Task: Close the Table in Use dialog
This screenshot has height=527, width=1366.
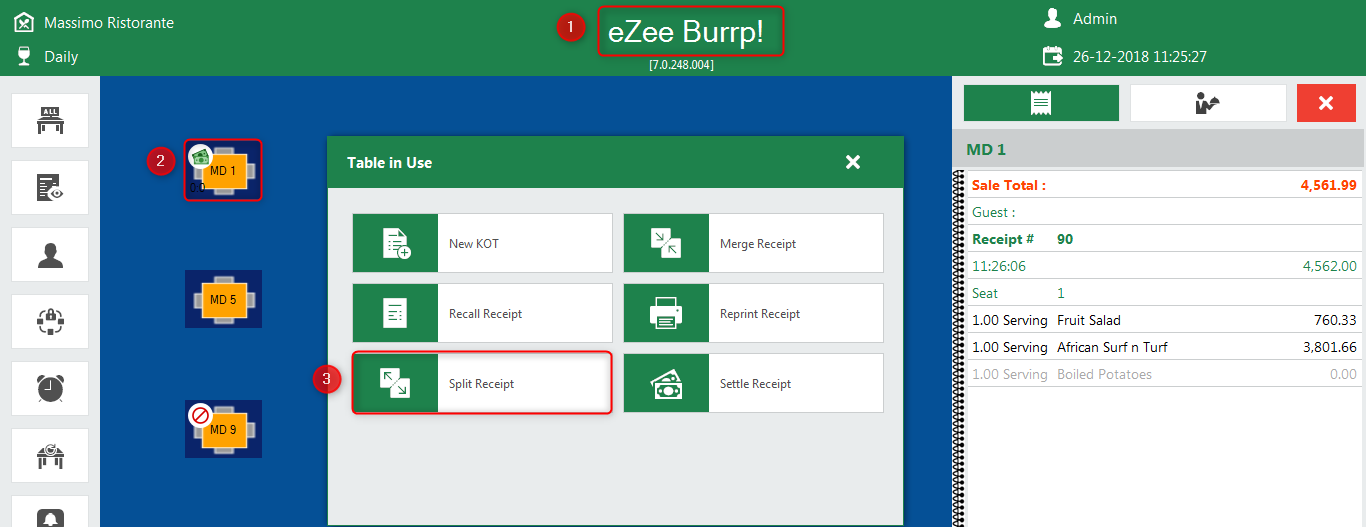Action: tap(853, 162)
